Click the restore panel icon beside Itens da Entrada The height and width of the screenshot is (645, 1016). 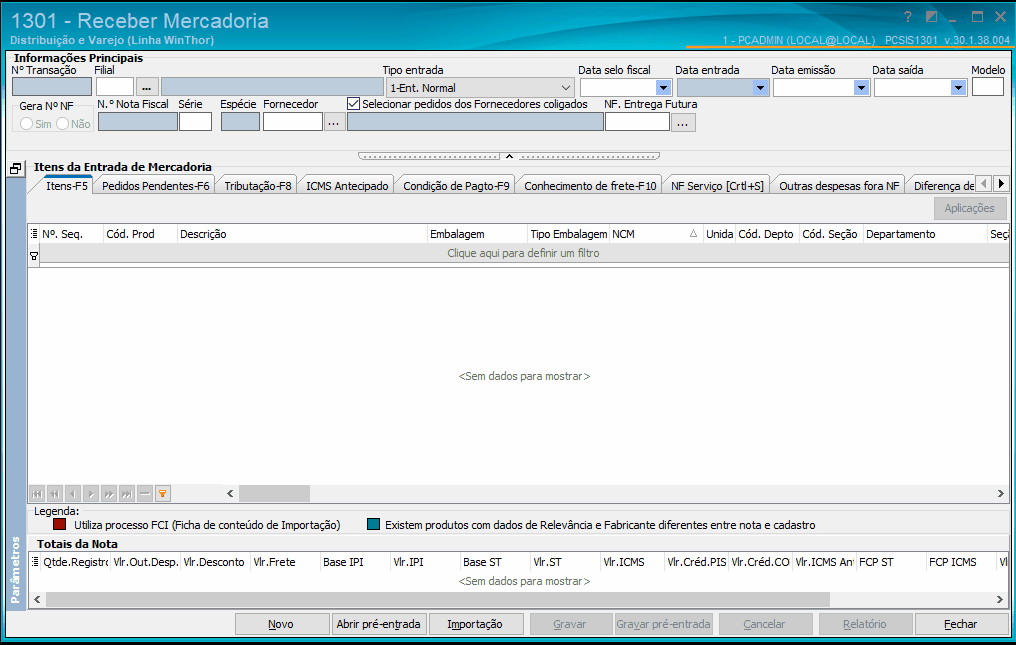click(x=16, y=169)
